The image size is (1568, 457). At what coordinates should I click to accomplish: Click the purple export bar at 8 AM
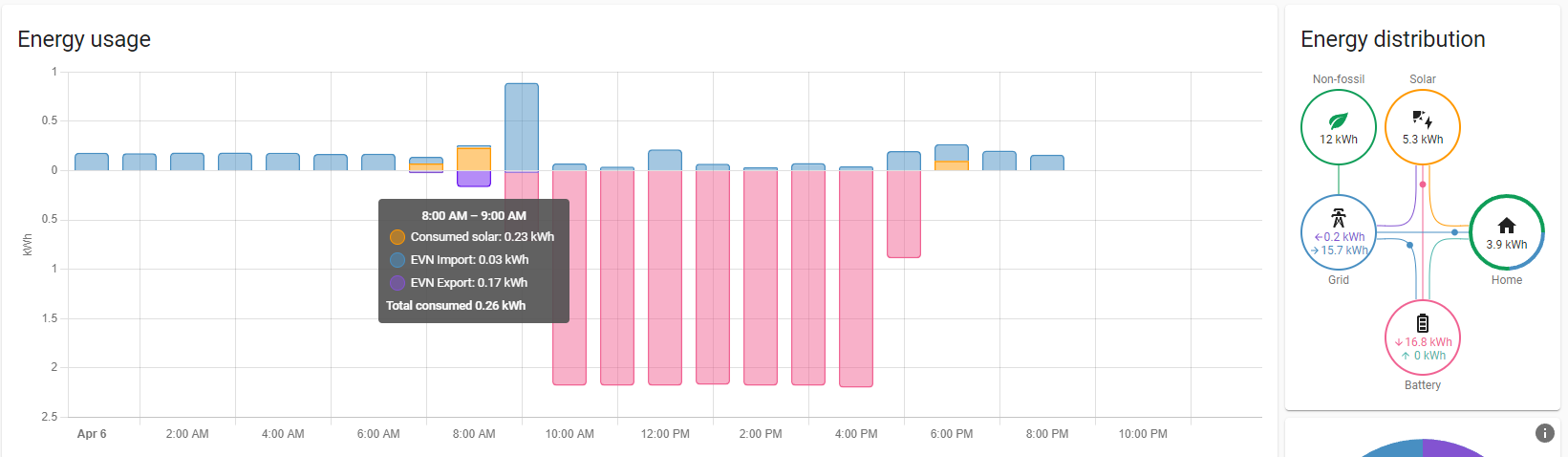[474, 179]
